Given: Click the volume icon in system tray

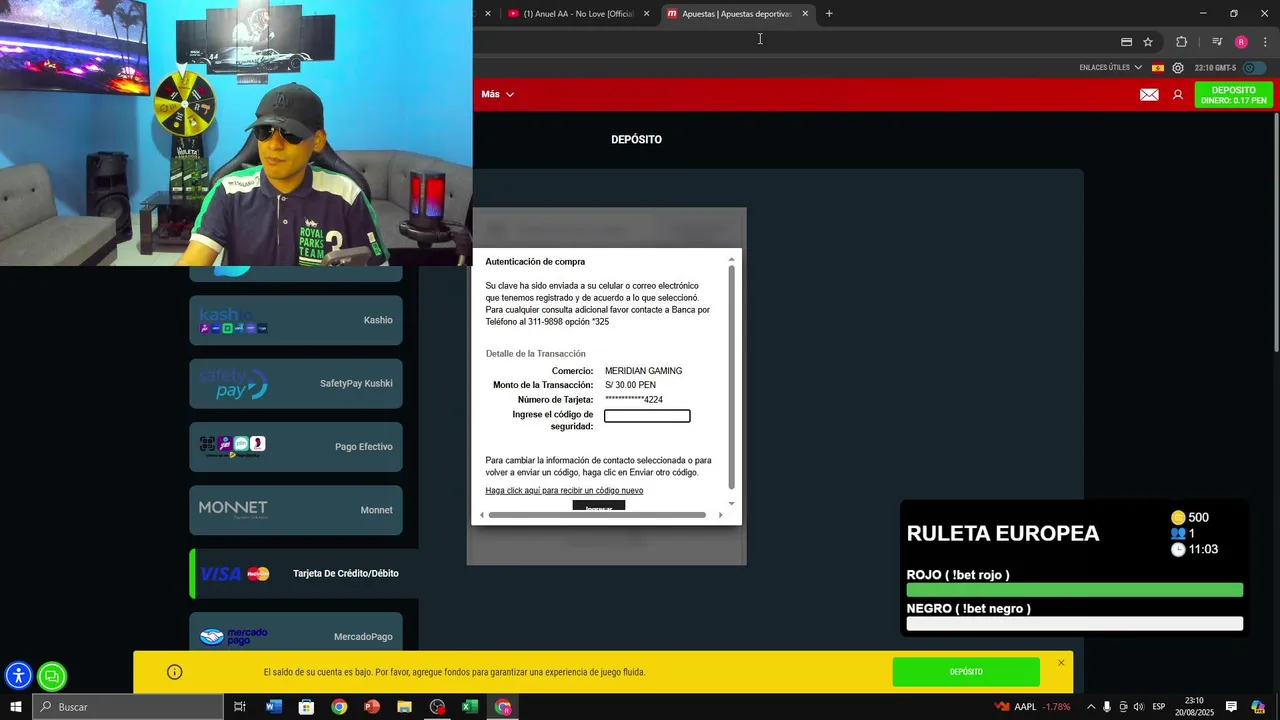Looking at the screenshot, I should (1138, 707).
